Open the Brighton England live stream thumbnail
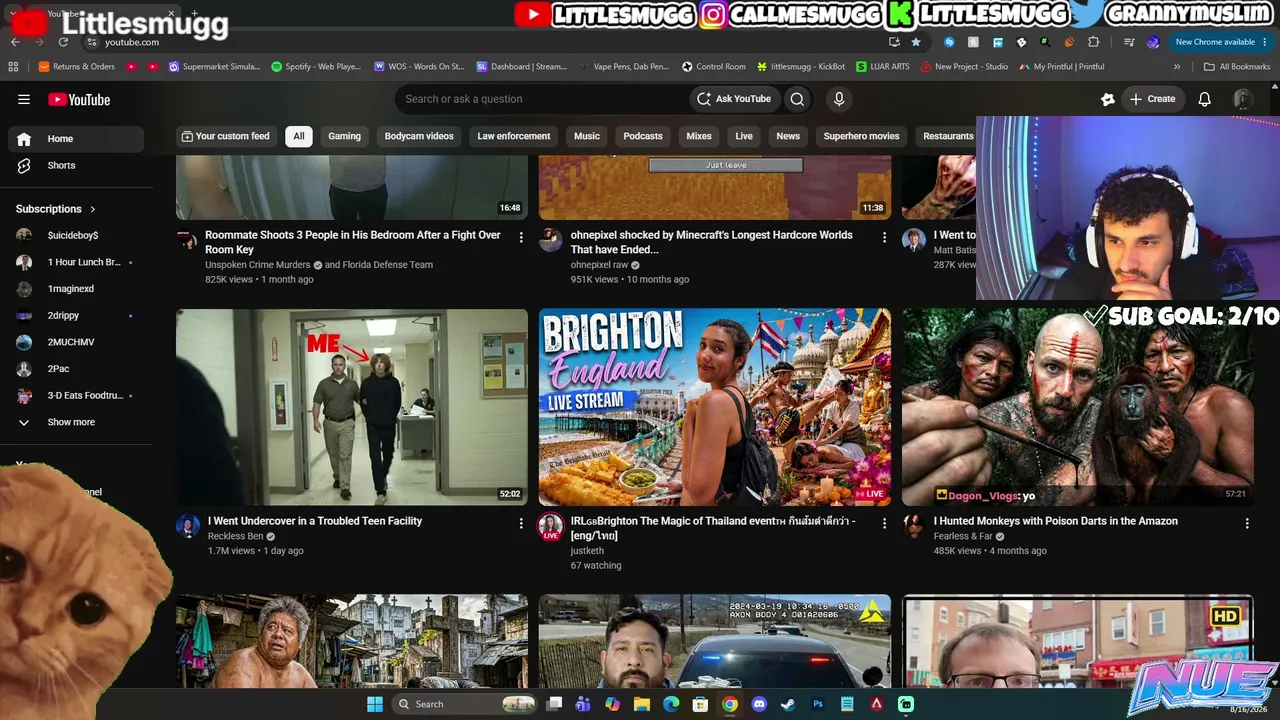The image size is (1280, 720). coord(715,407)
